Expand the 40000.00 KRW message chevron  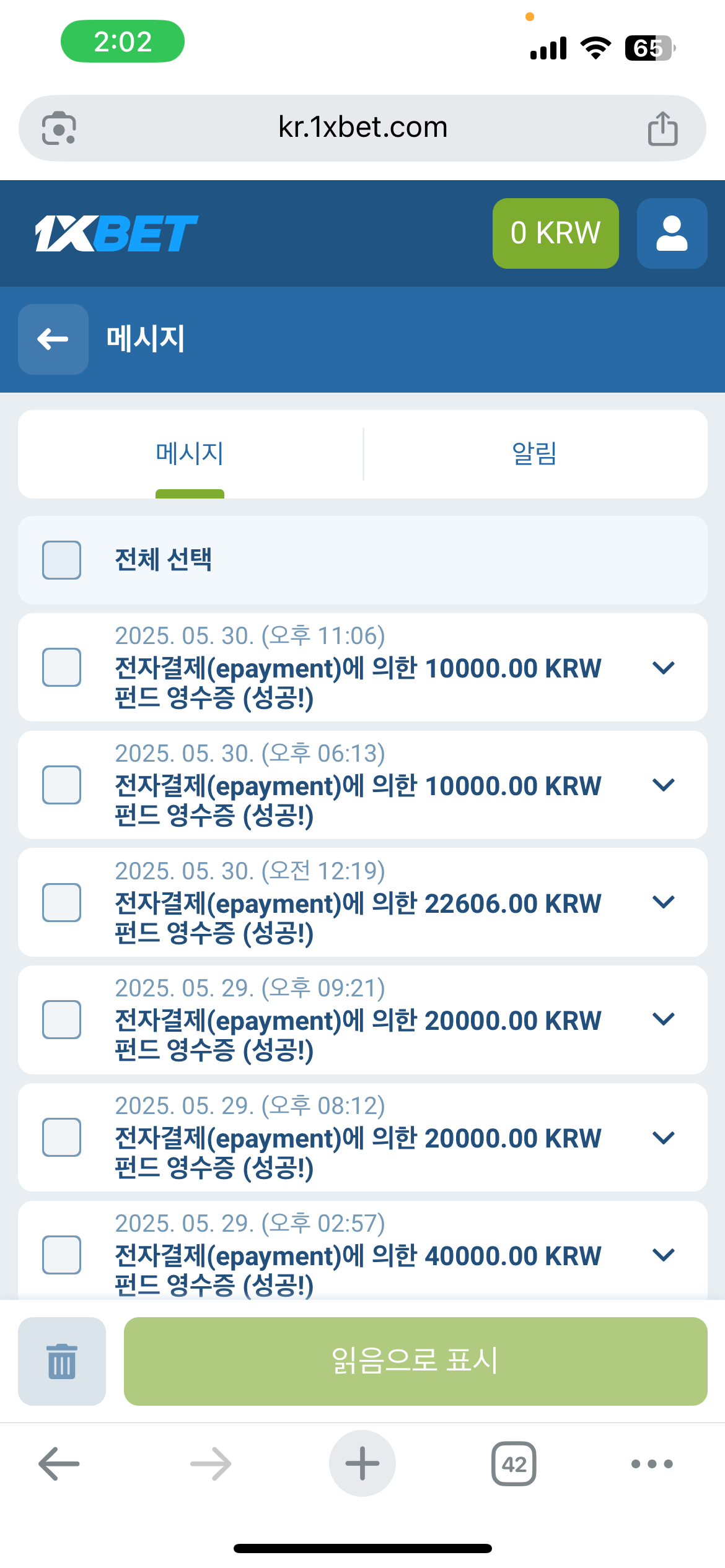664,1255
